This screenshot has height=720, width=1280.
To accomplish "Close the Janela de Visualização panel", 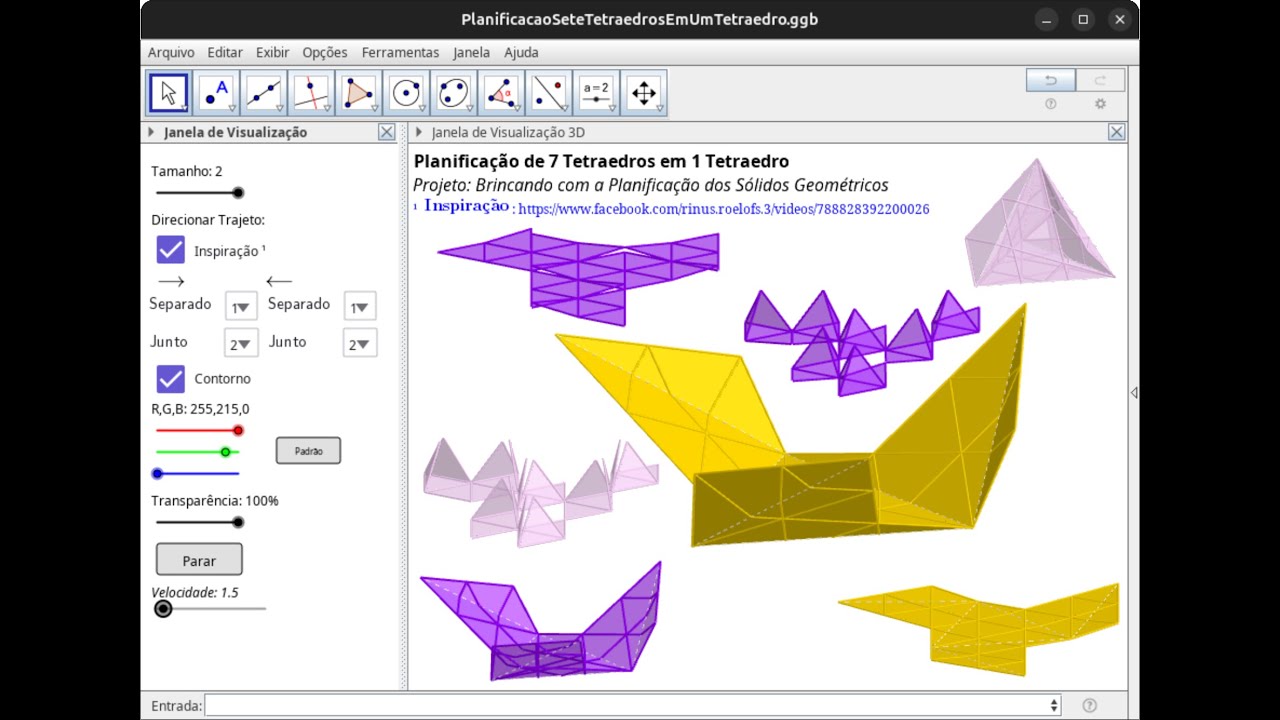I will [x=387, y=132].
